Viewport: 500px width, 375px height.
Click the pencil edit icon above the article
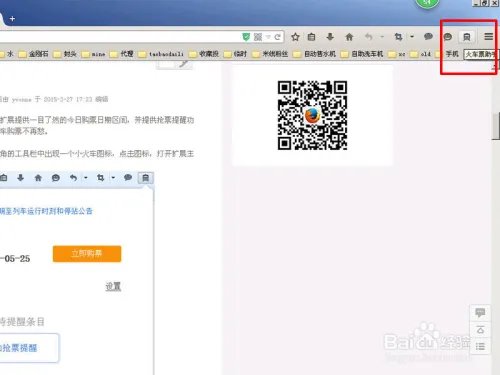(183, 63)
